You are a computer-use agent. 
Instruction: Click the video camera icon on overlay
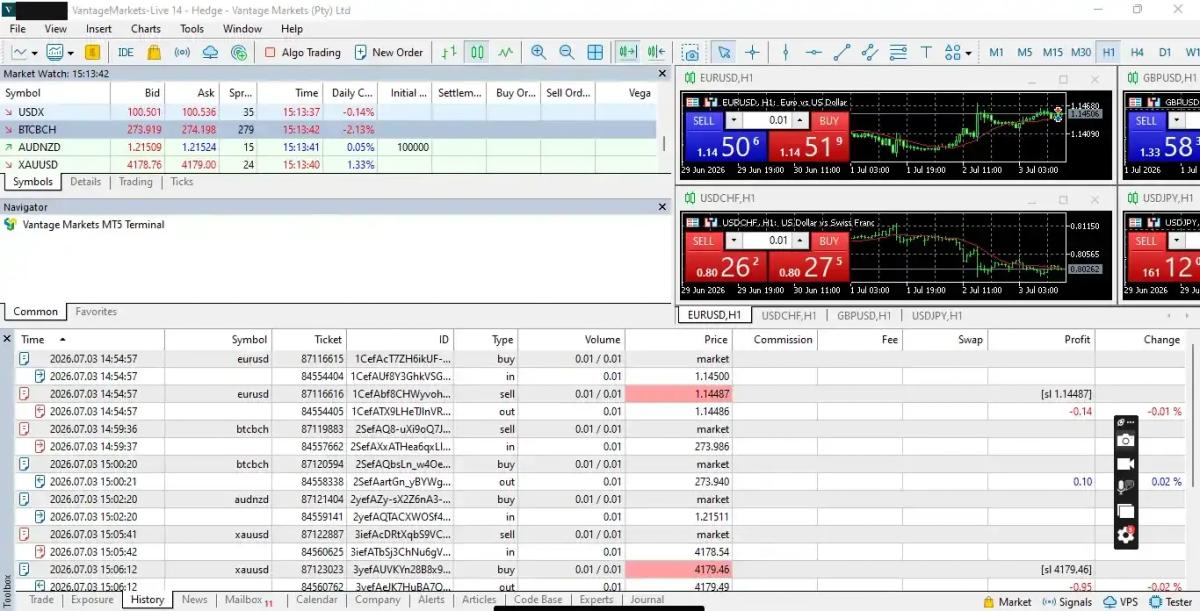[x=1125, y=464]
